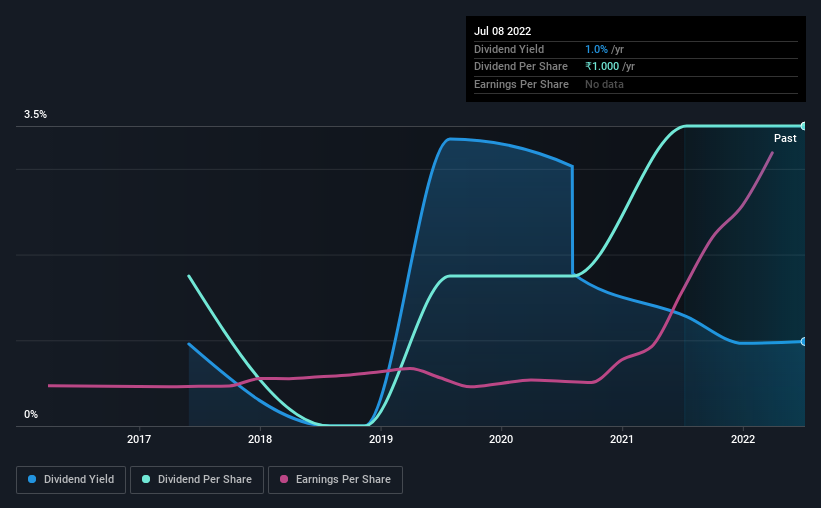The width and height of the screenshot is (821, 508).
Task: Select the 2021 axis label
Action: tap(622, 439)
